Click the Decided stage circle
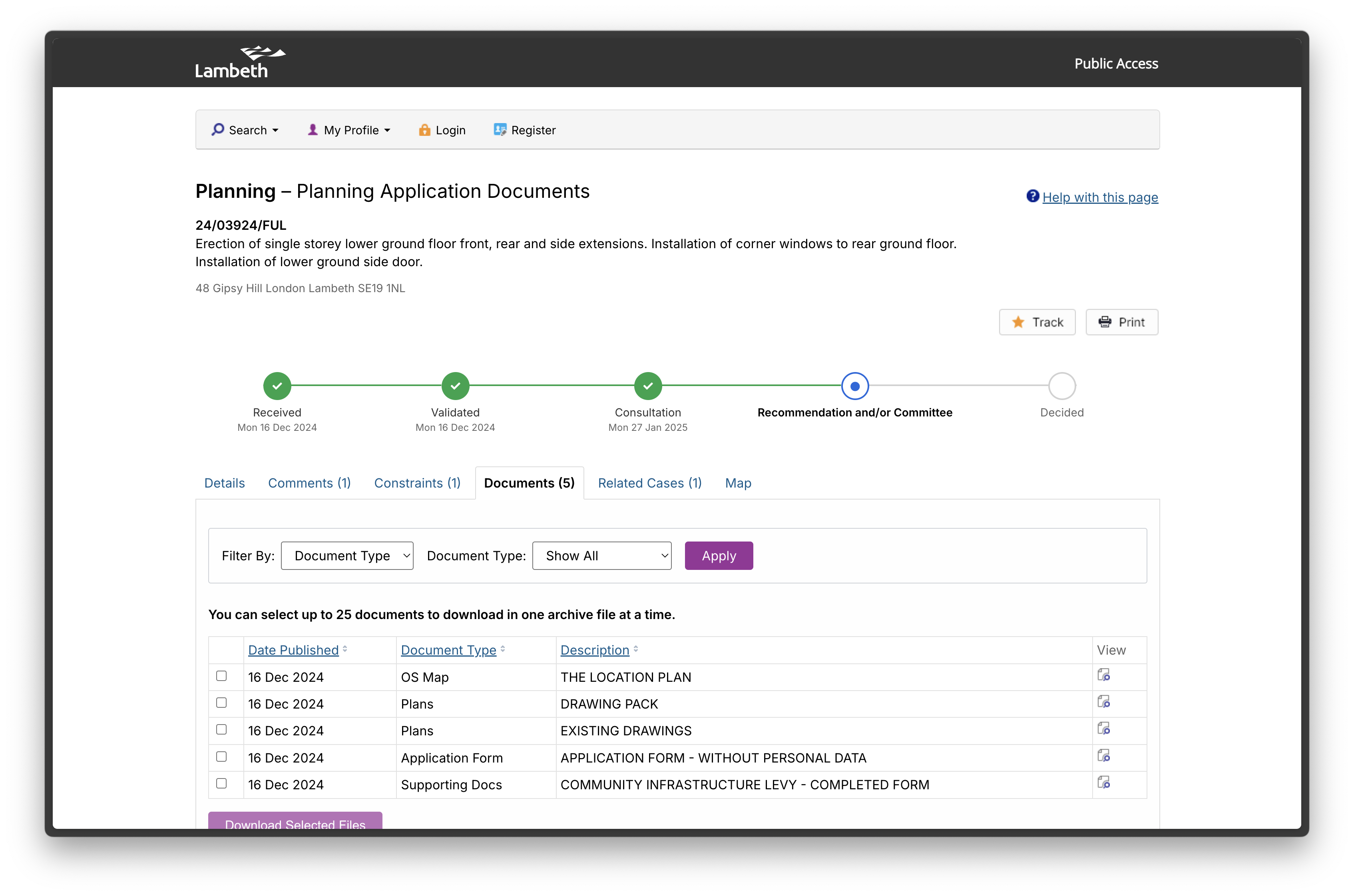Image resolution: width=1354 pixels, height=896 pixels. tap(1062, 386)
